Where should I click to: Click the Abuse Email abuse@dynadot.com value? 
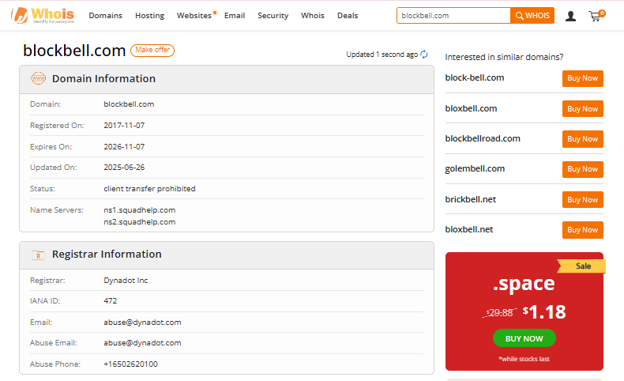click(x=142, y=343)
